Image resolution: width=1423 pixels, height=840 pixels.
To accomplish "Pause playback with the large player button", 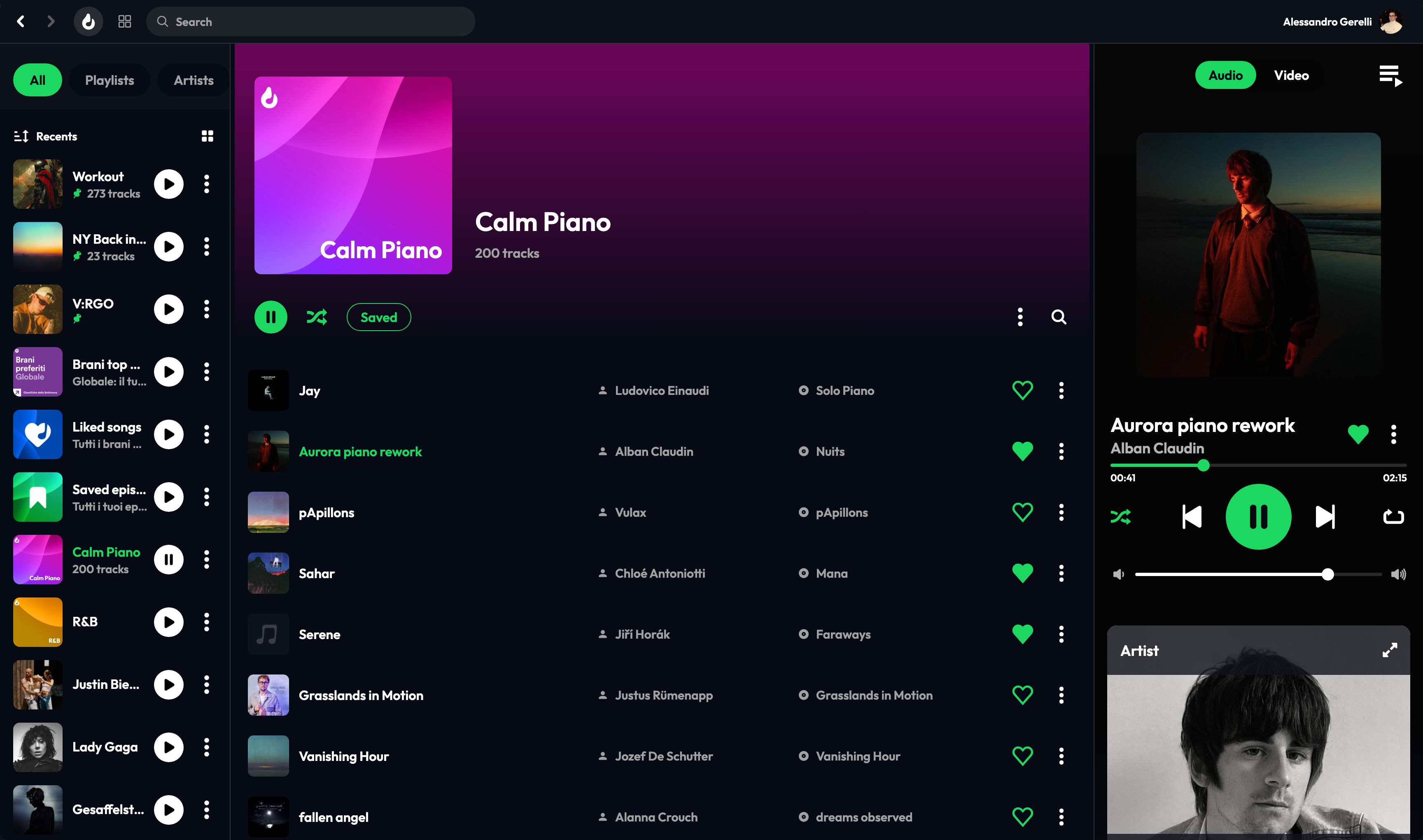I will [x=1258, y=517].
